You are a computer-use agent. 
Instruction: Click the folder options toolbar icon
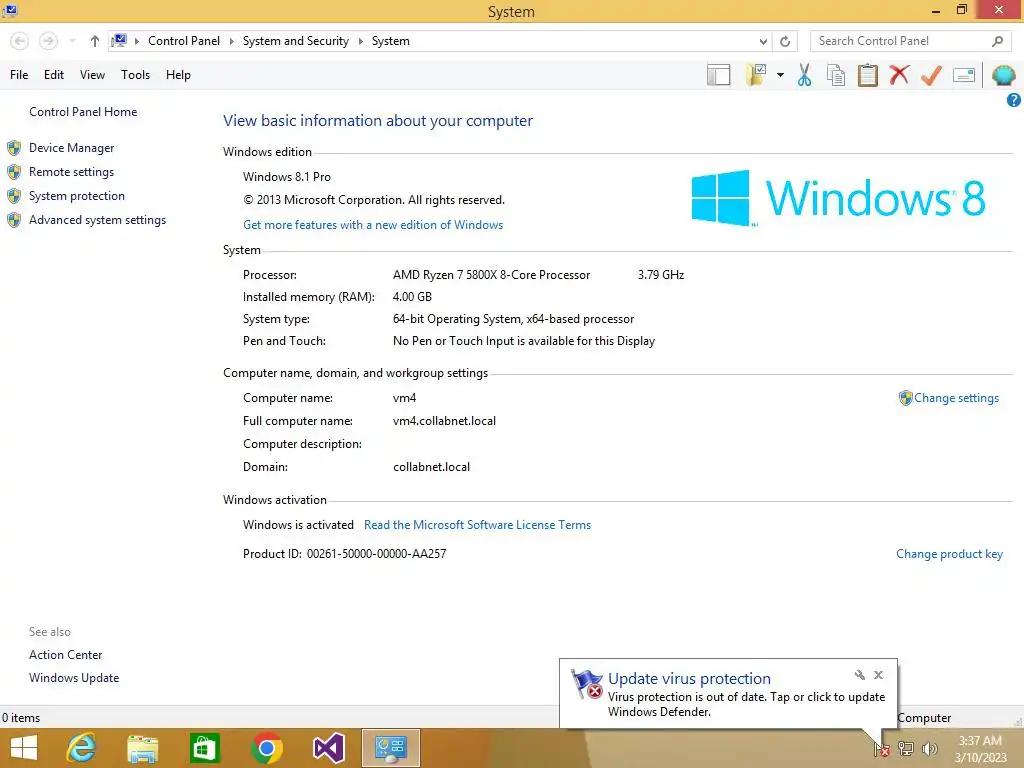pos(756,75)
